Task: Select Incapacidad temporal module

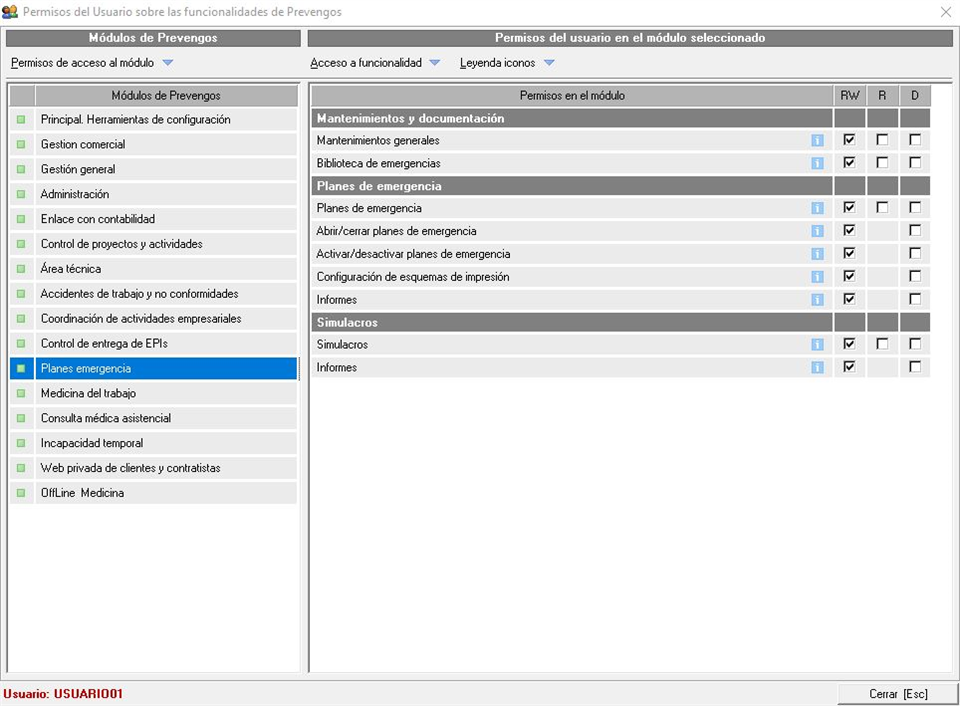Action: click(92, 443)
